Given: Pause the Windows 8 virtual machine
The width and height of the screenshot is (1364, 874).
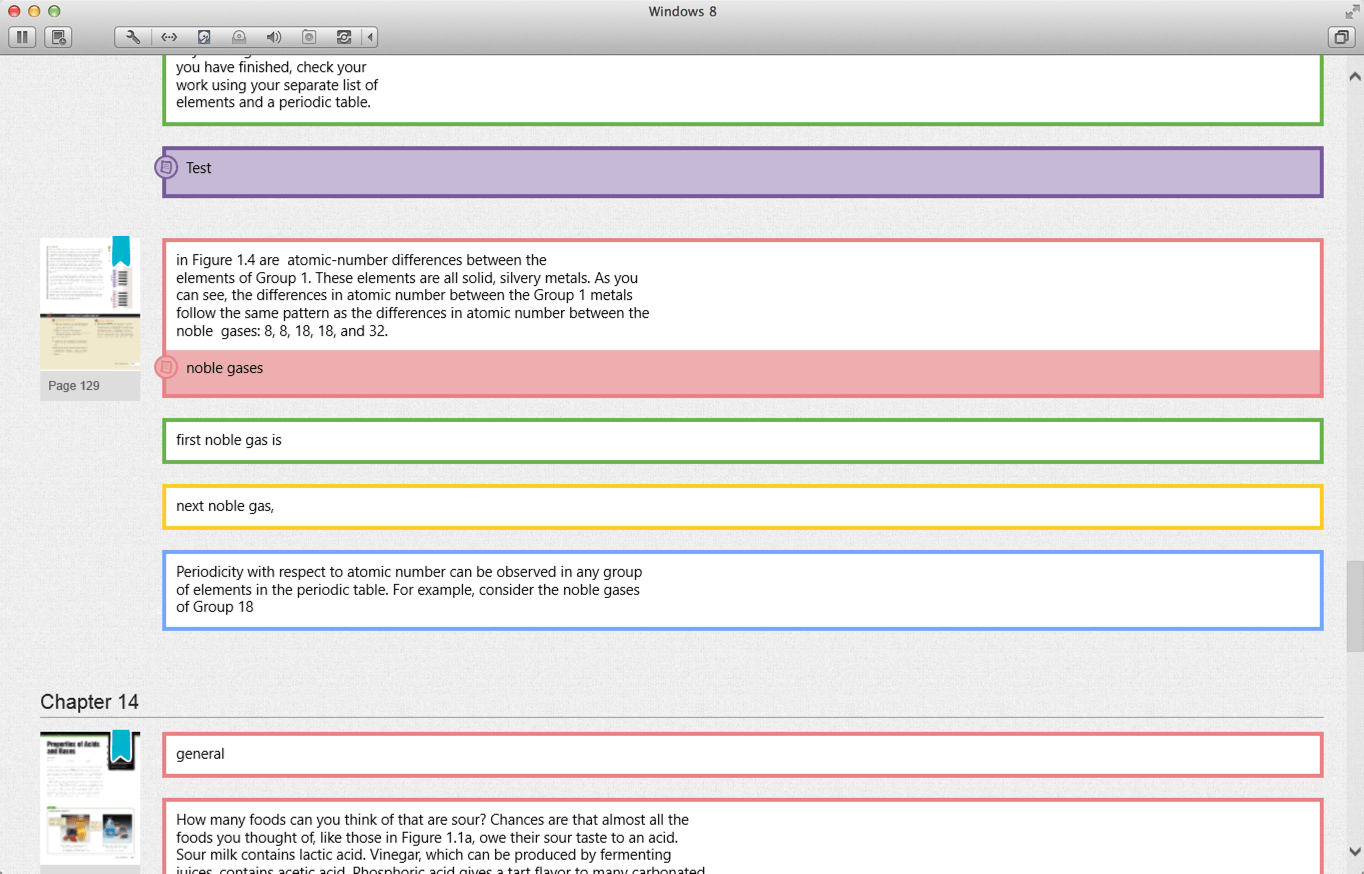Looking at the screenshot, I should coord(22,37).
